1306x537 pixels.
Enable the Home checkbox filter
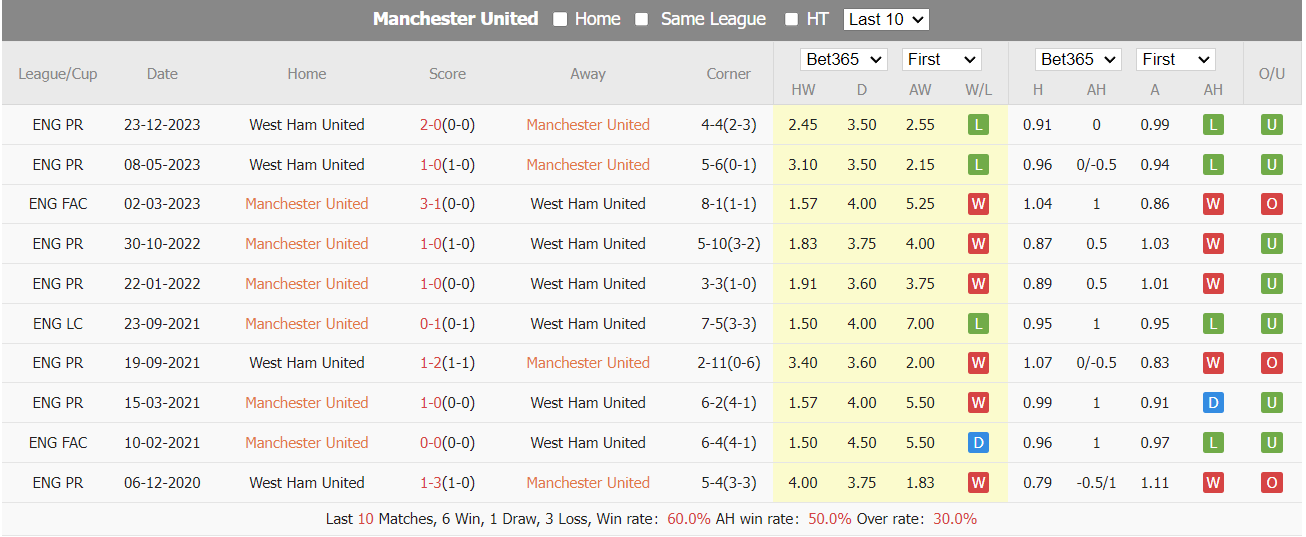tap(560, 19)
